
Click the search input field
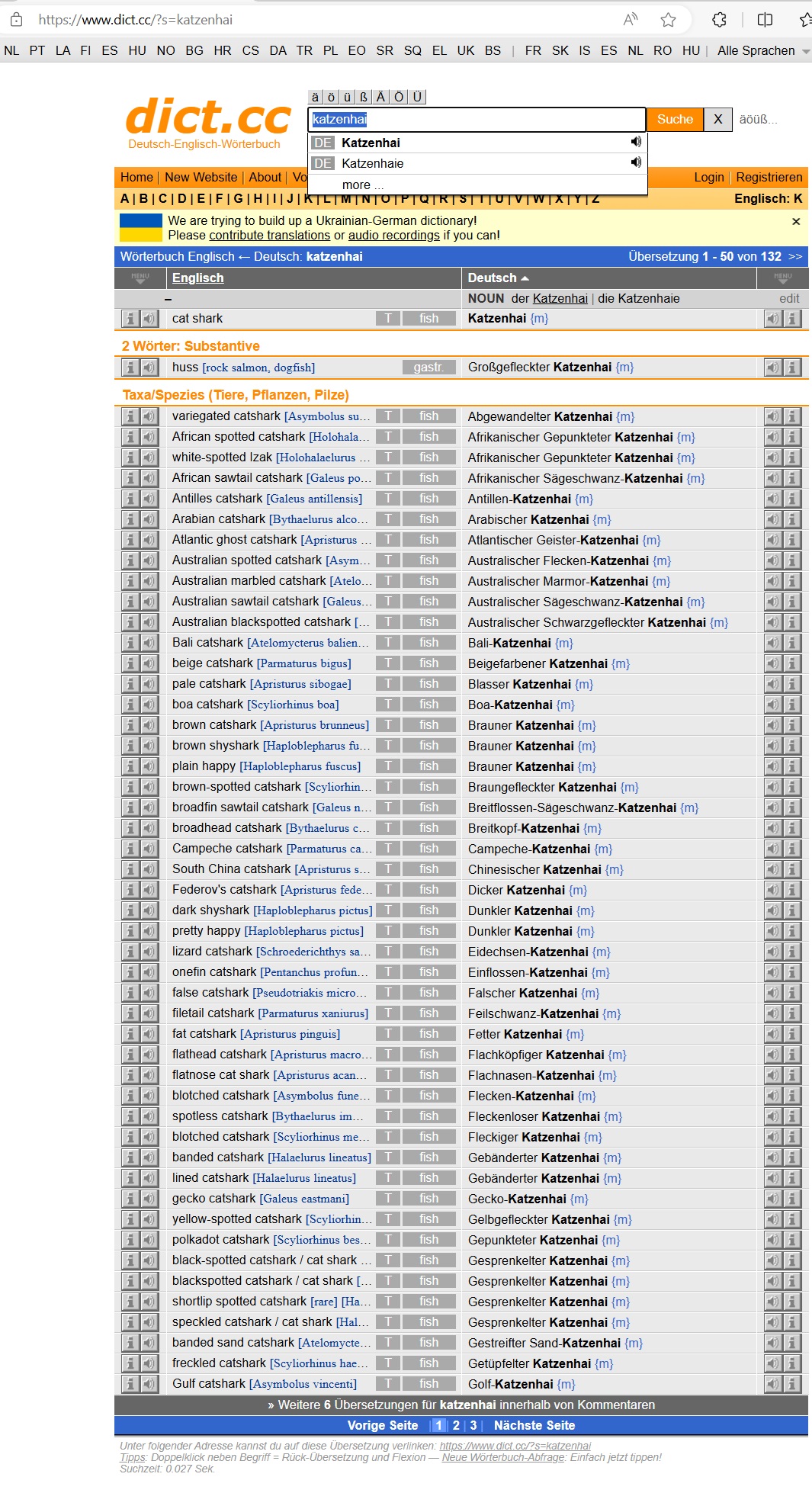[477, 119]
